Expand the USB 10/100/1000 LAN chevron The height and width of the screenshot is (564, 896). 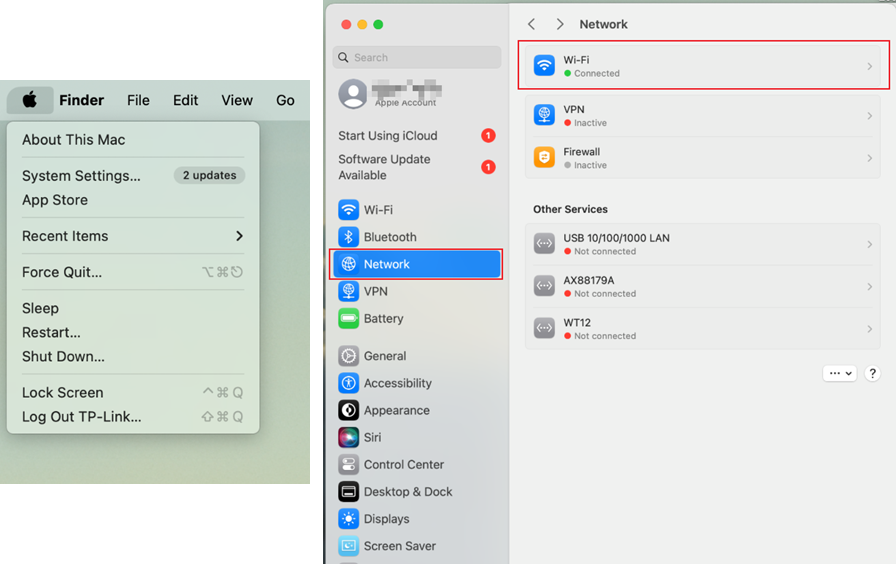pos(869,245)
